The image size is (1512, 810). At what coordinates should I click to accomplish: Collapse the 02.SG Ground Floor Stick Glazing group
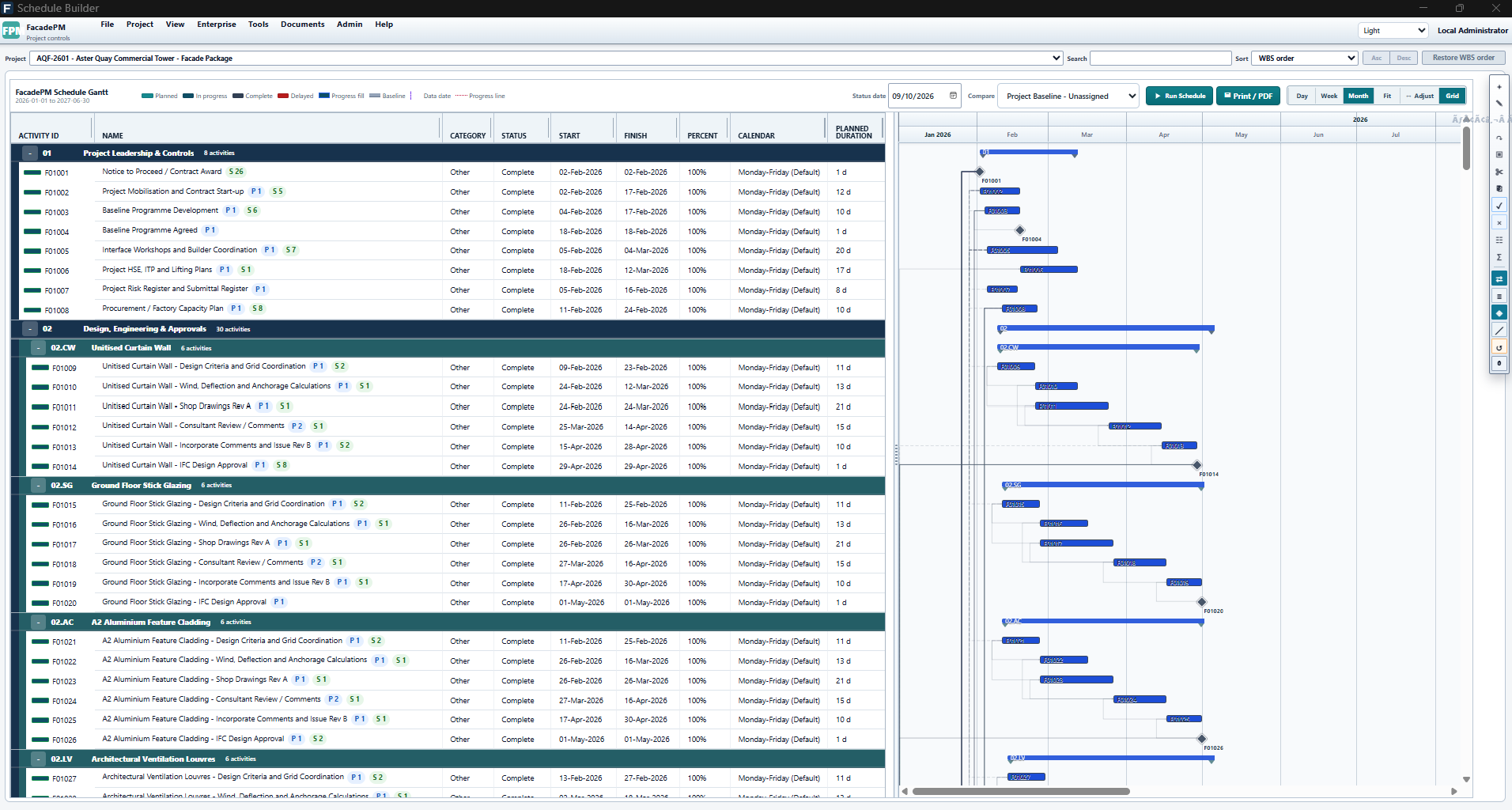point(38,486)
